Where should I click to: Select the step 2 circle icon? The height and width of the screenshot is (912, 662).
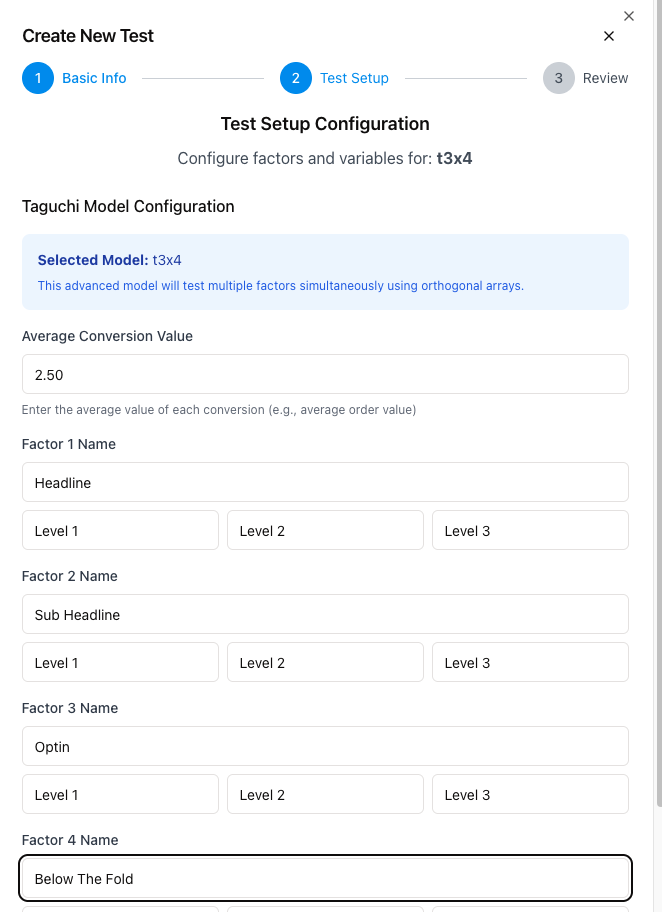[296, 78]
